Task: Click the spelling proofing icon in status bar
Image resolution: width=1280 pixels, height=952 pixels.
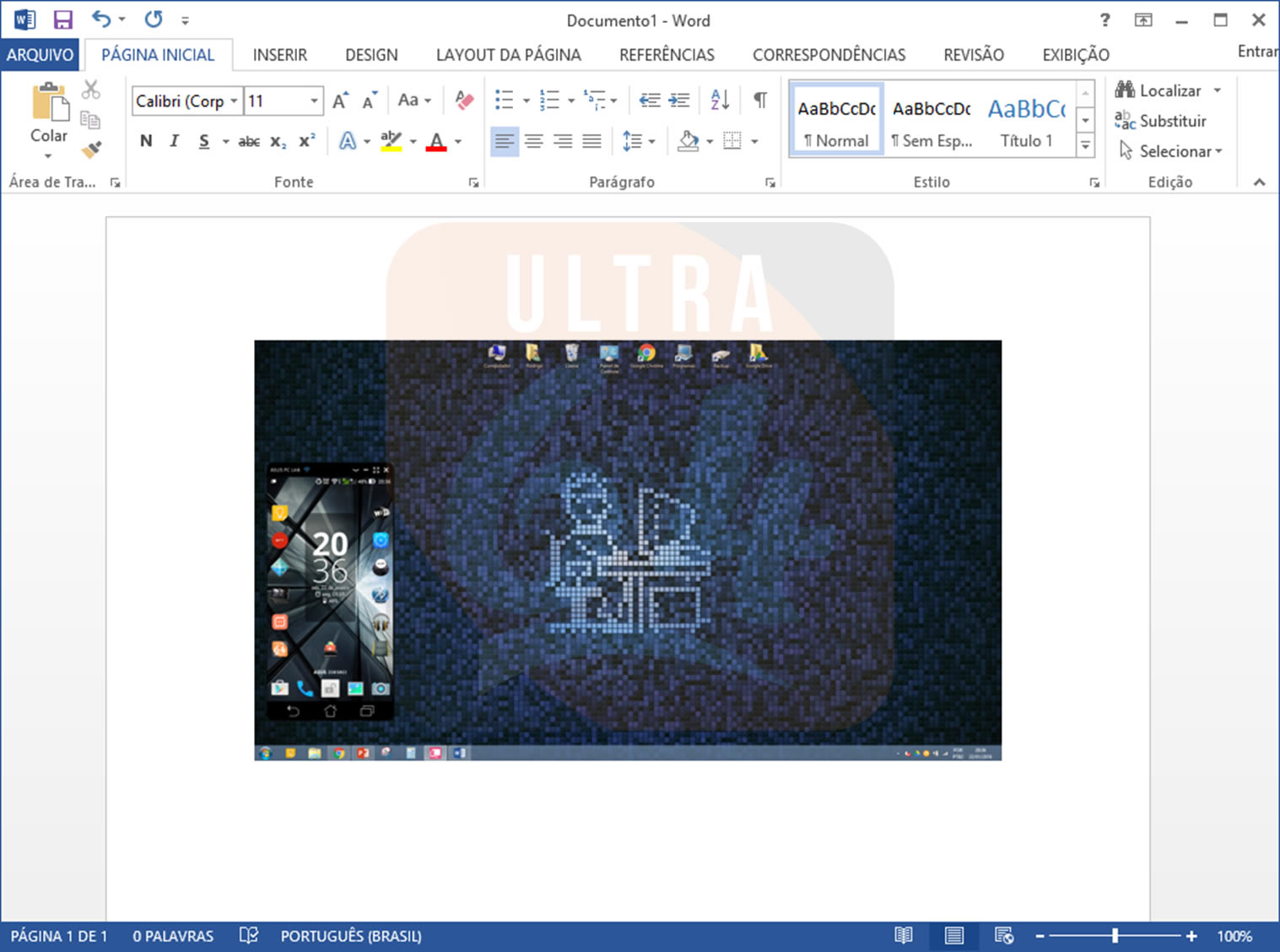Action: tap(248, 935)
